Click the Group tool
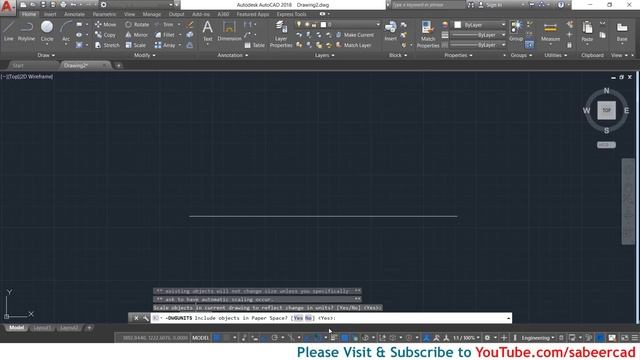Screen dimensions: 640x360 pyautogui.click(x=516, y=31)
